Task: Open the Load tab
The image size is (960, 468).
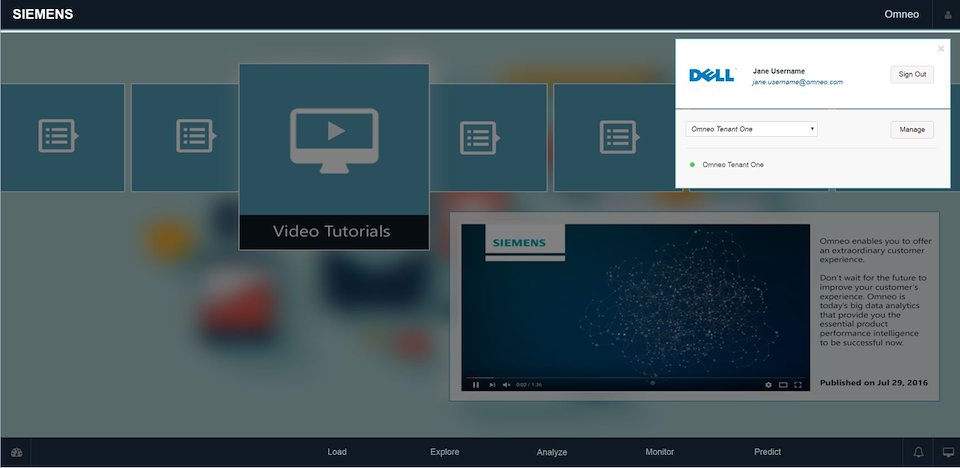Action: pyautogui.click(x=337, y=452)
